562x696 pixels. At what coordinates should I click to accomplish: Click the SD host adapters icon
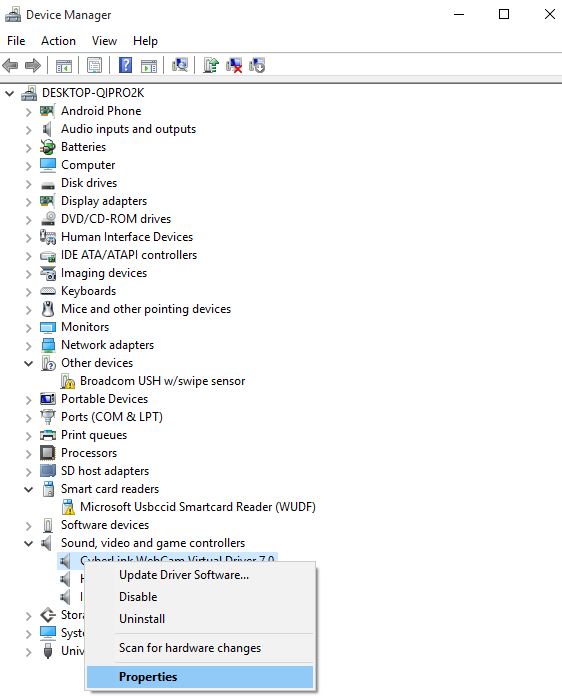tap(47, 471)
